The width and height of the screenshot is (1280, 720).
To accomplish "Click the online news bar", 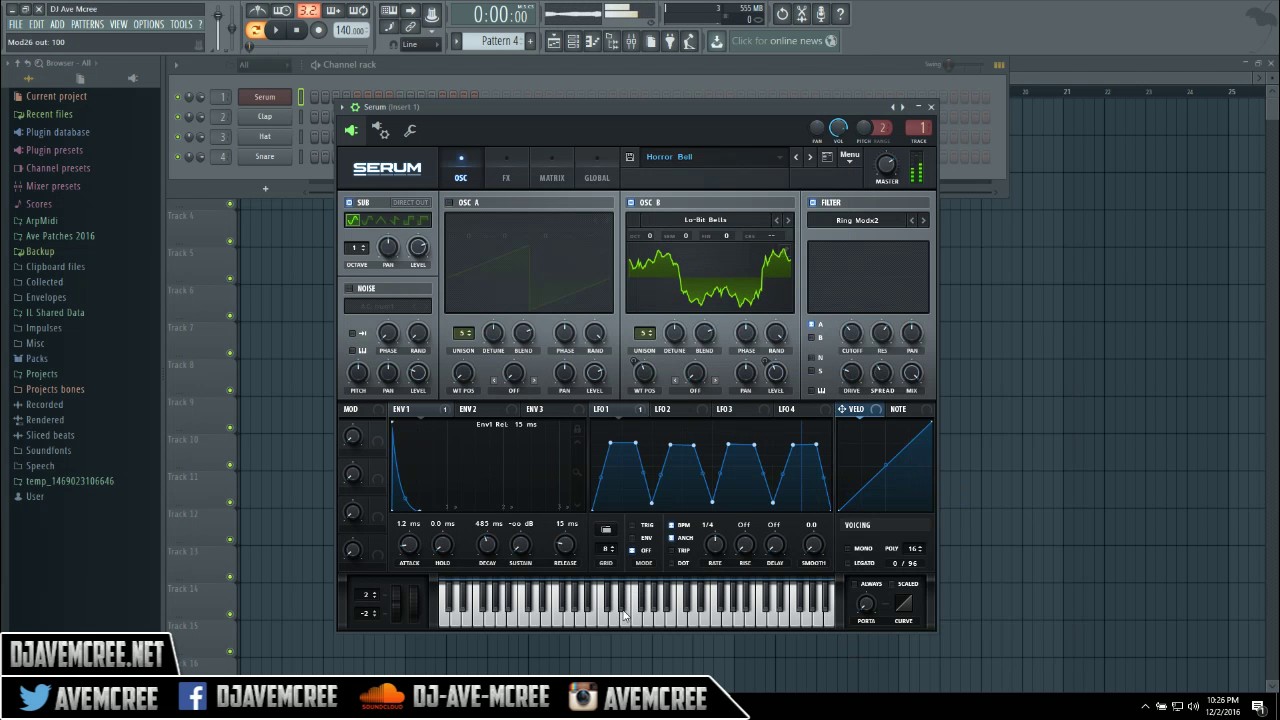I will point(783,41).
